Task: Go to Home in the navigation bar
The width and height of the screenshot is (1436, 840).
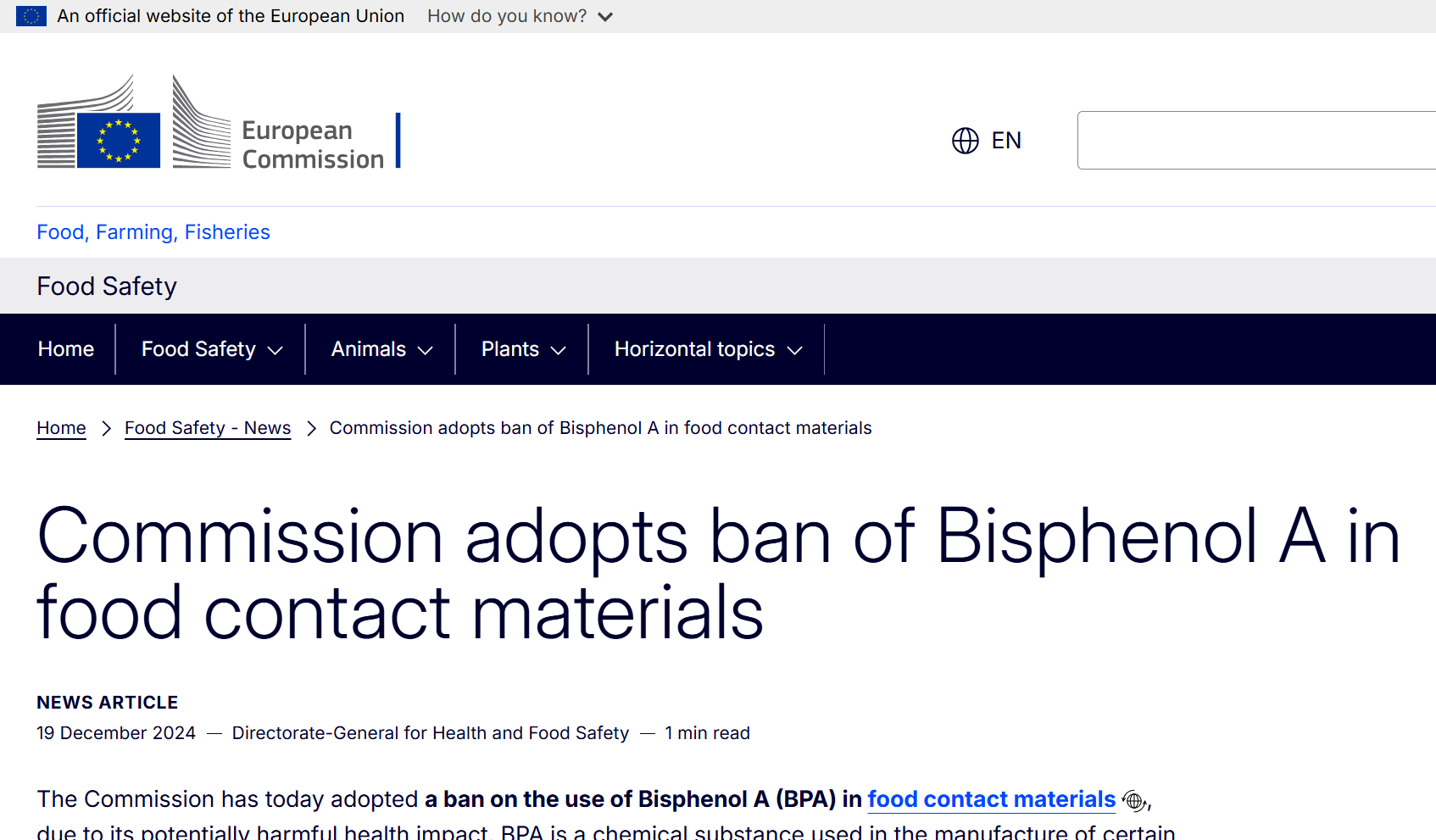Action: pyautogui.click(x=66, y=349)
